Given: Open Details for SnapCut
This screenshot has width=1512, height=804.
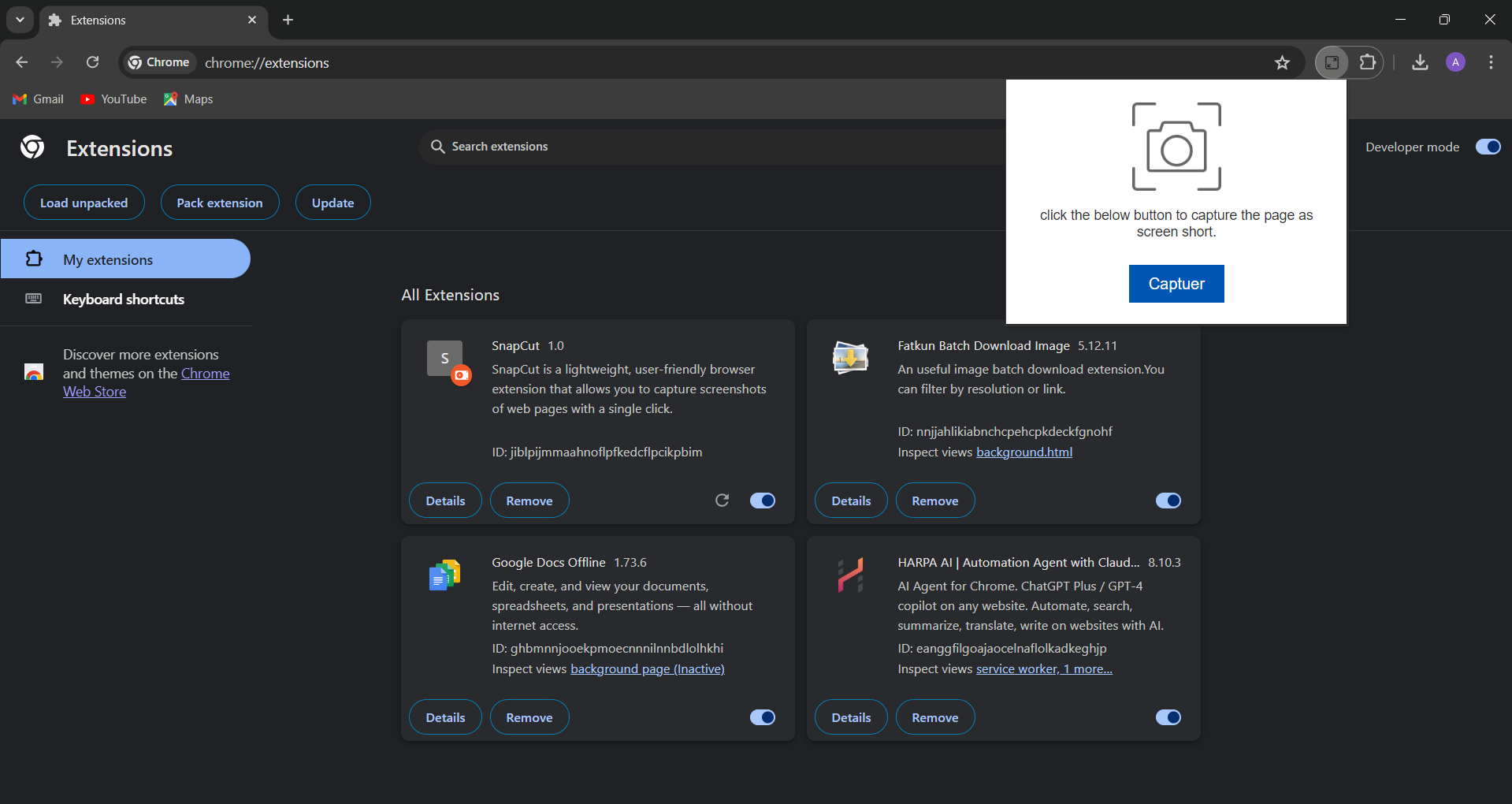Looking at the screenshot, I should pyautogui.click(x=445, y=501).
